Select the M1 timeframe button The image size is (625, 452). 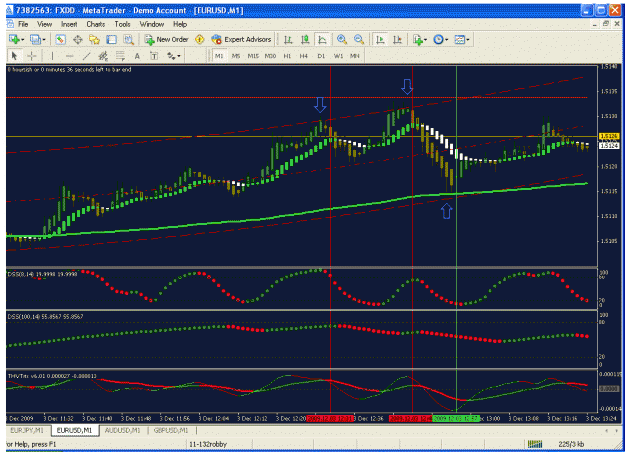pyautogui.click(x=219, y=56)
